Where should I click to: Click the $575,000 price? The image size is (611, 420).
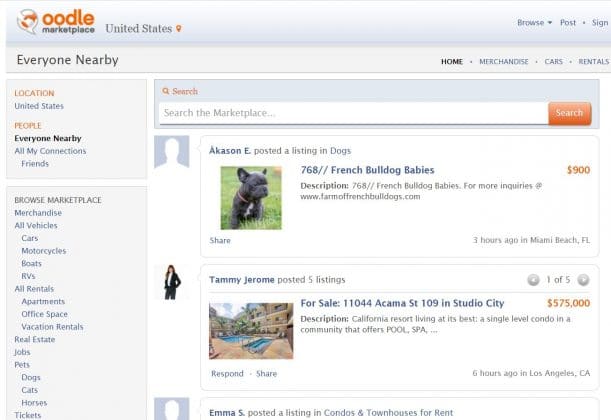pos(569,303)
